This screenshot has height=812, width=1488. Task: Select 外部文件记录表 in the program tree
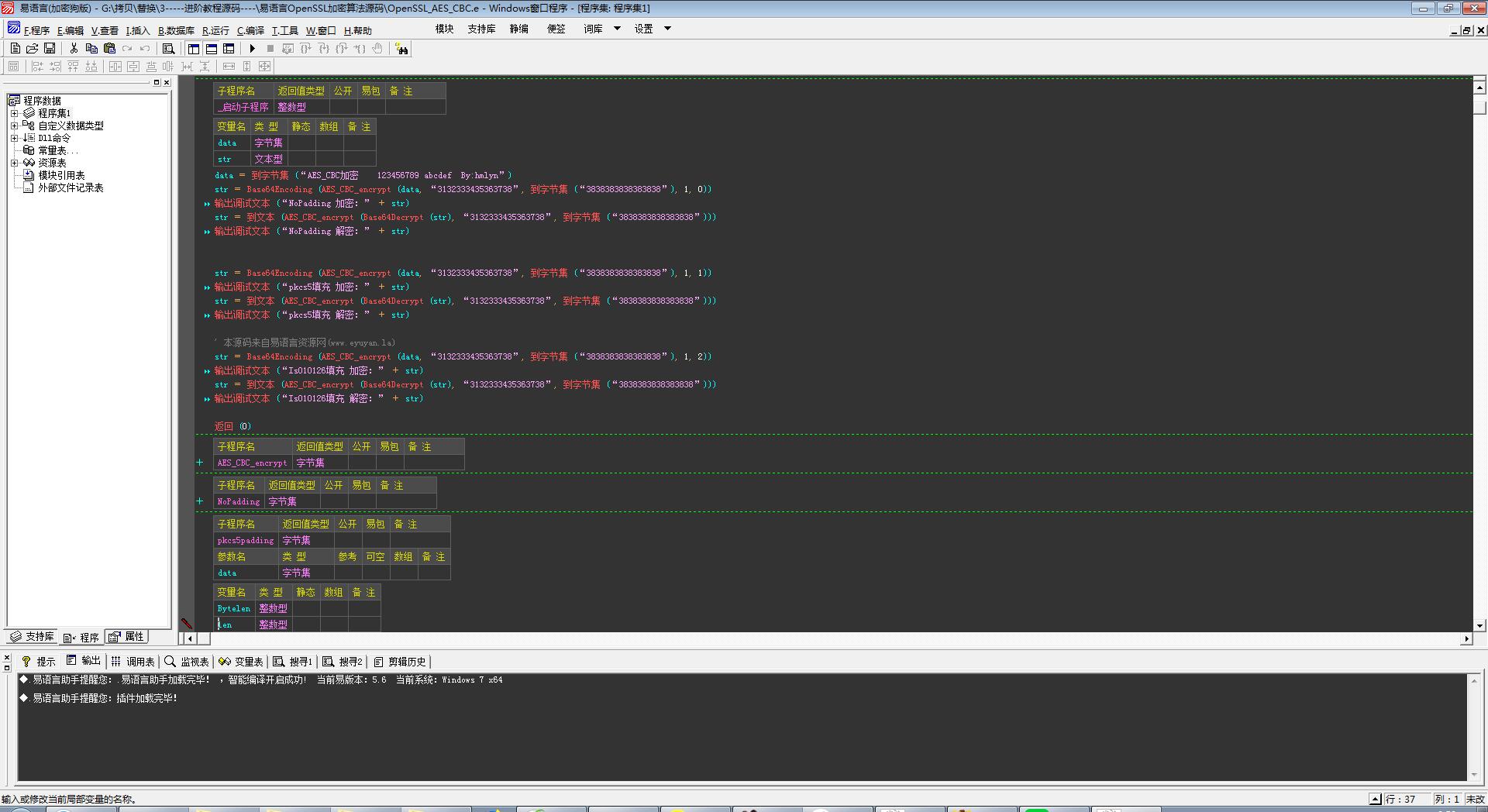pos(71,188)
